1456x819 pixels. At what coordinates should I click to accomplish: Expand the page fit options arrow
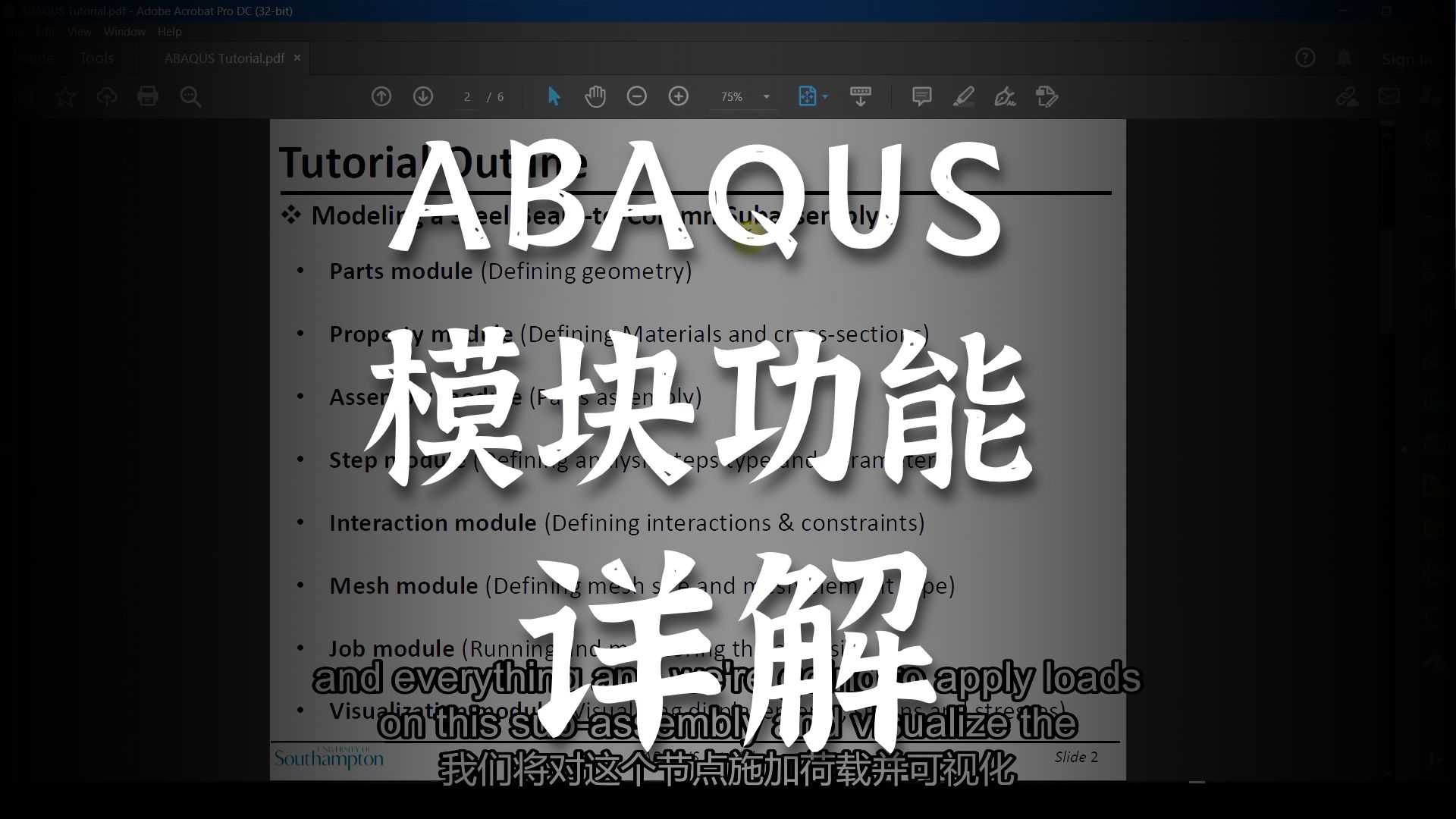pos(825,97)
